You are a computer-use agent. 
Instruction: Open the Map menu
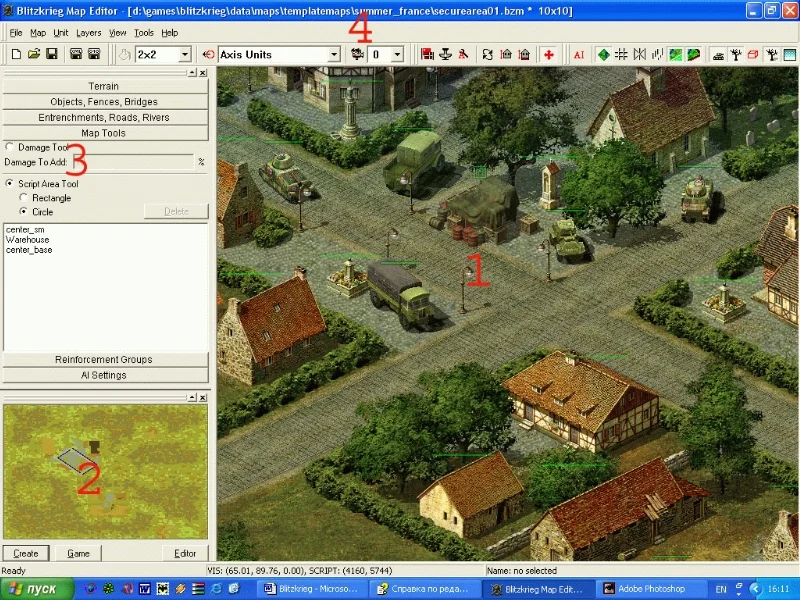coord(38,33)
